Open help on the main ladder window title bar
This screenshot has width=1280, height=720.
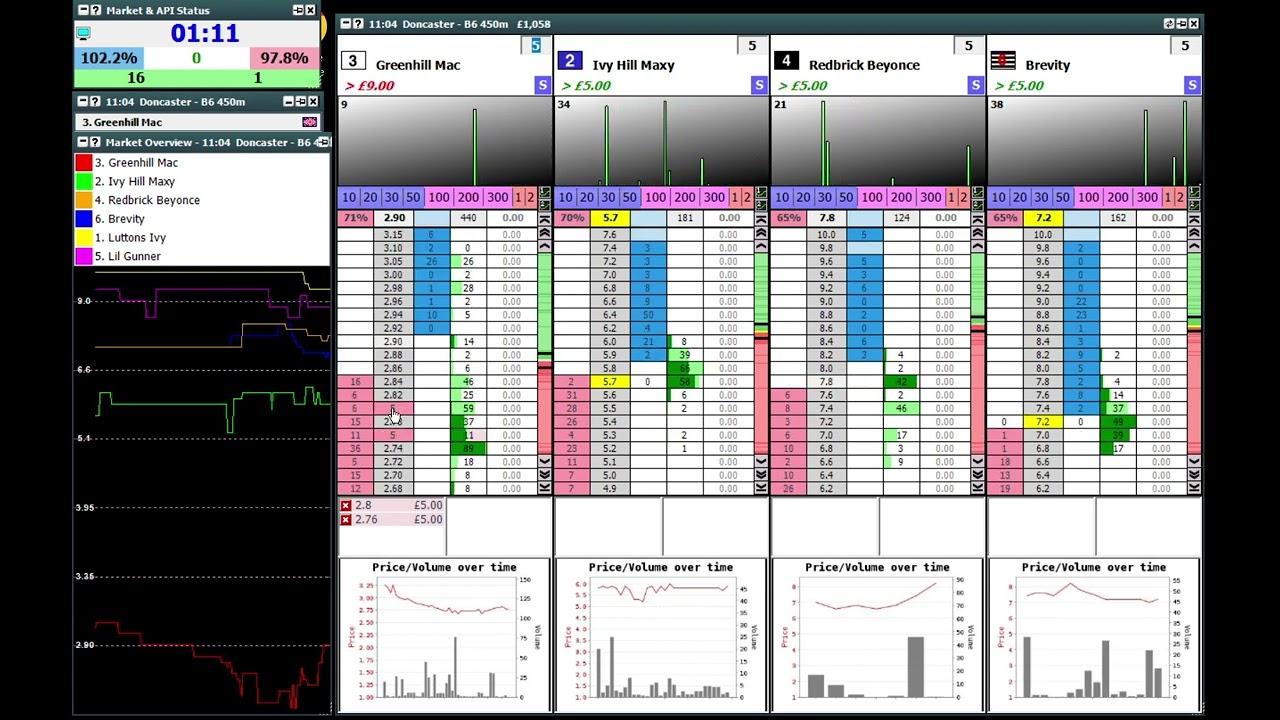(358, 23)
